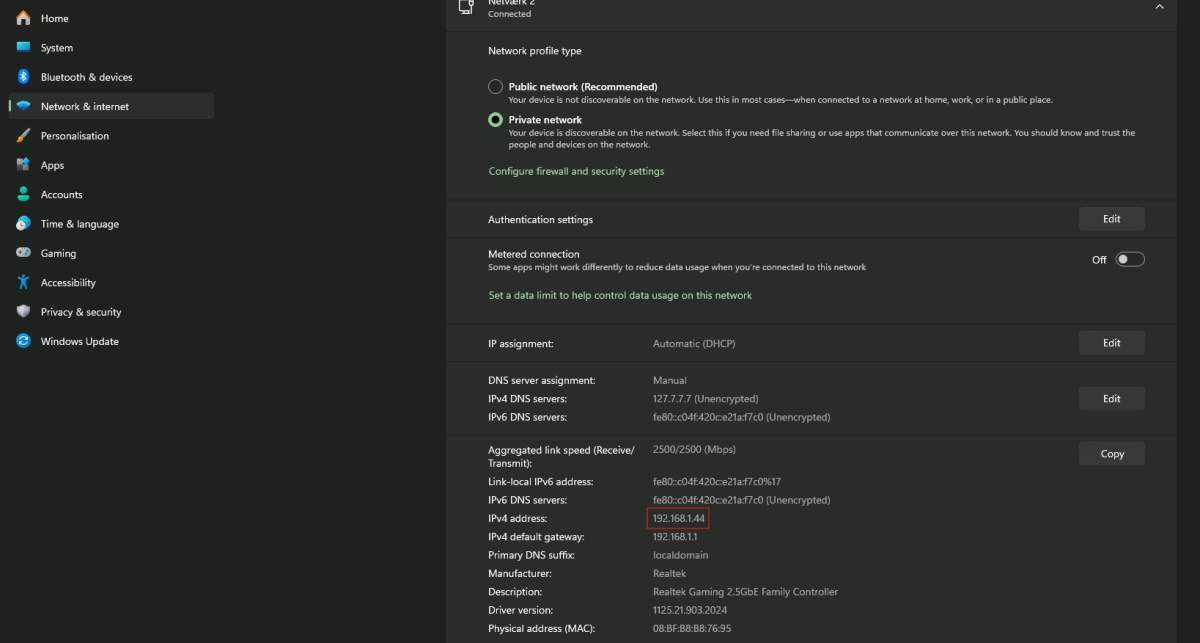Open Home settings page
Screen dimensions: 1200x643
pos(111,18)
